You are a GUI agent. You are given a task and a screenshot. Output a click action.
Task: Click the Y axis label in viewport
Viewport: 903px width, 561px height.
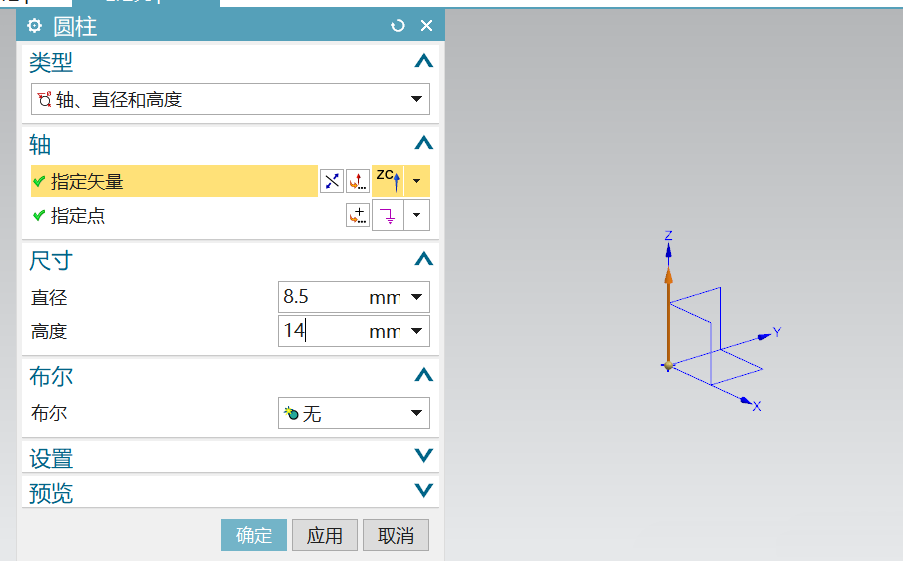(x=777, y=332)
